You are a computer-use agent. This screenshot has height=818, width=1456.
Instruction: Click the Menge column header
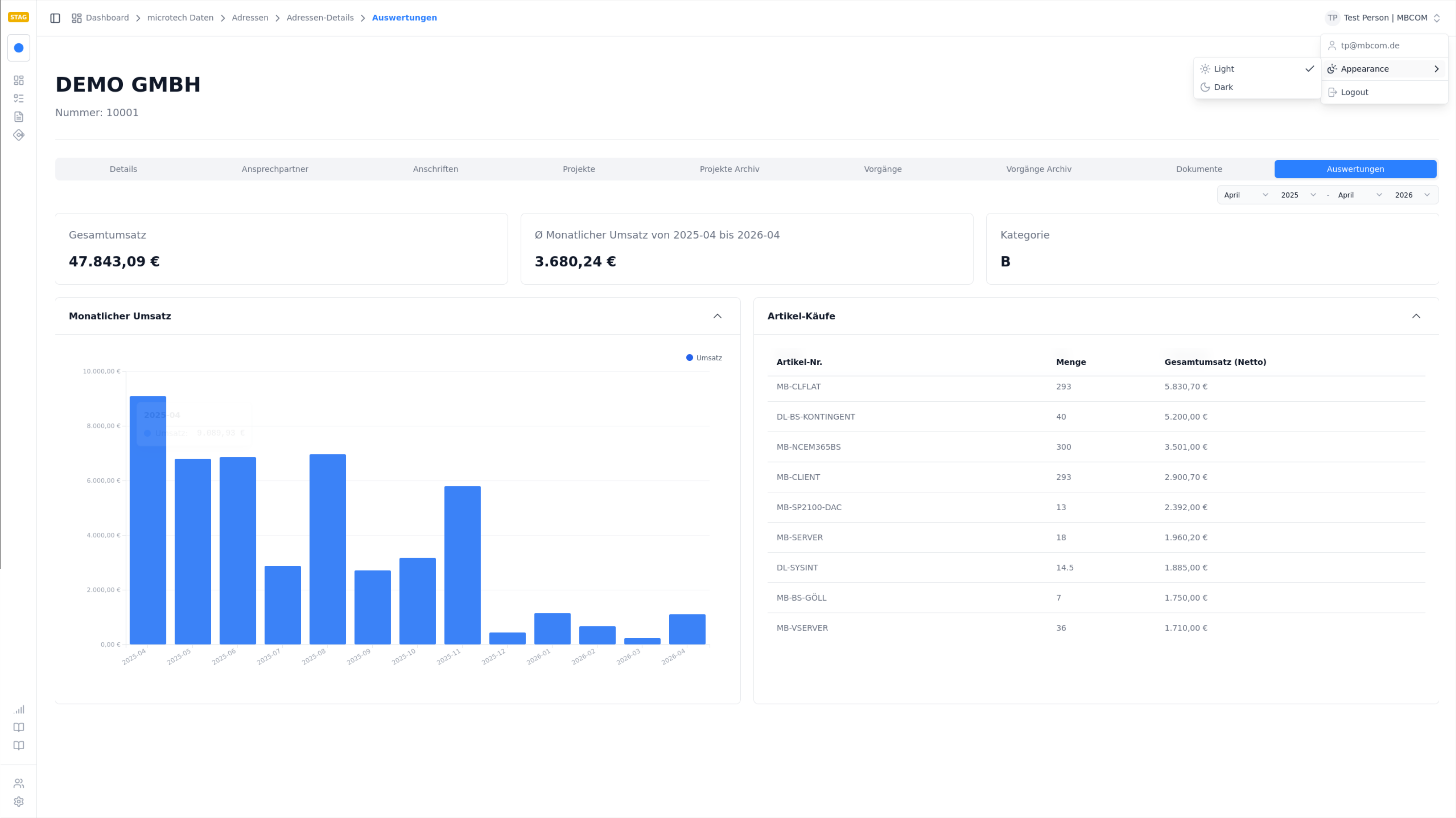[x=1071, y=362]
